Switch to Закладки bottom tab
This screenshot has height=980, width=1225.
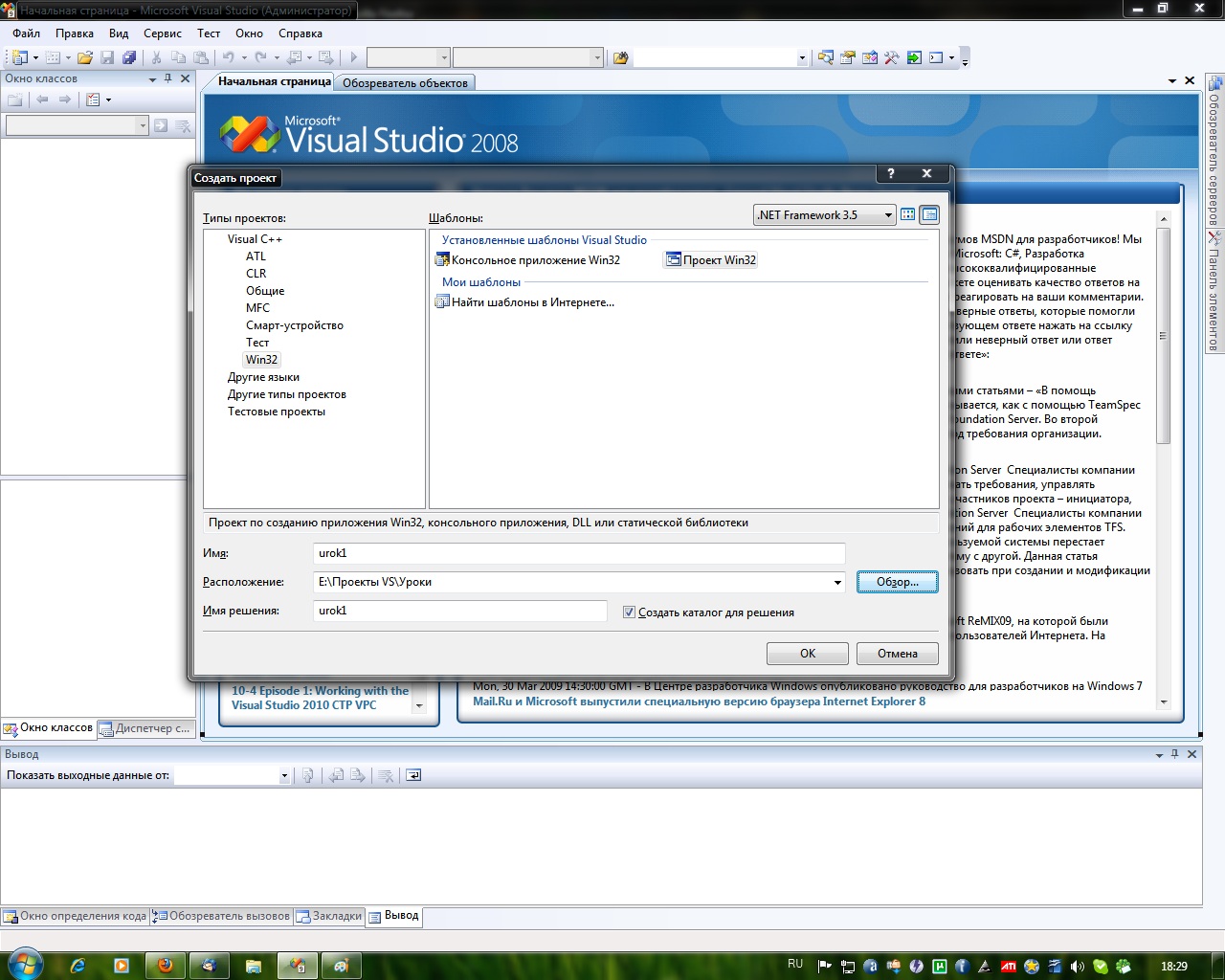(x=329, y=916)
